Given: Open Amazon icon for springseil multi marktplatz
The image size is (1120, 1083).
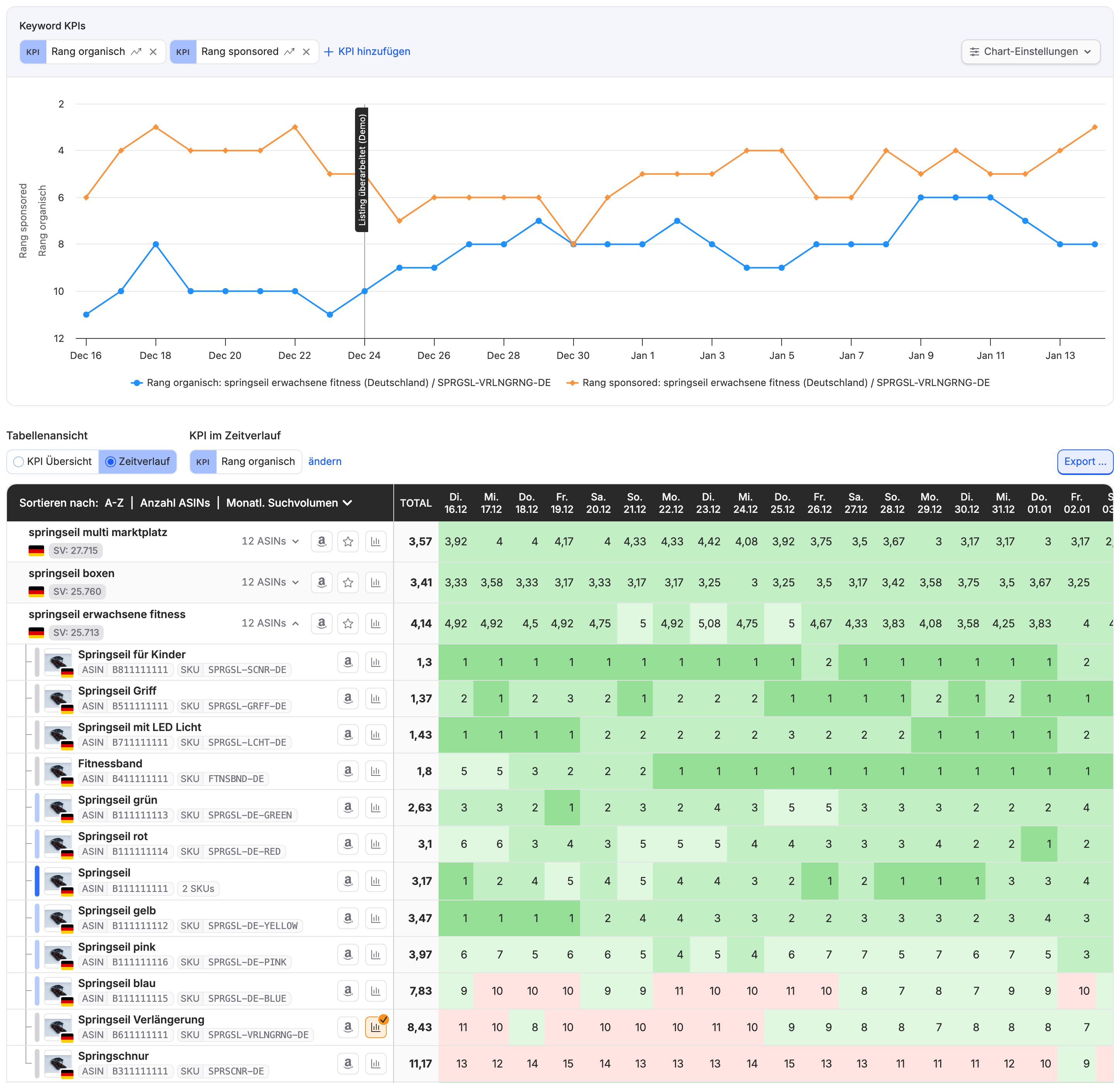Looking at the screenshot, I should coord(322,541).
